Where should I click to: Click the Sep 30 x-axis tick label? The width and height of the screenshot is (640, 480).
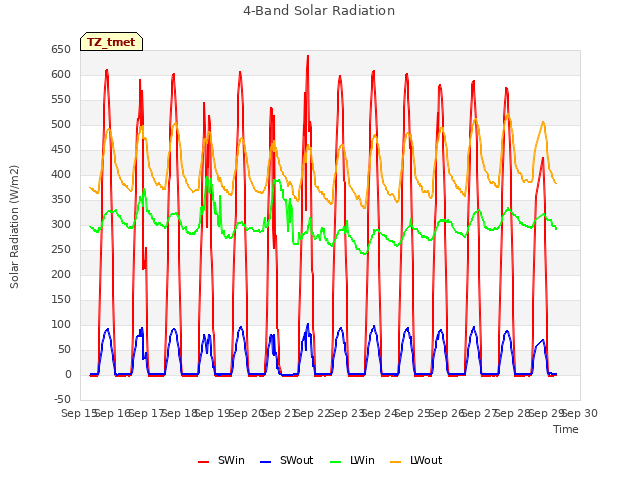pyautogui.click(x=580, y=413)
